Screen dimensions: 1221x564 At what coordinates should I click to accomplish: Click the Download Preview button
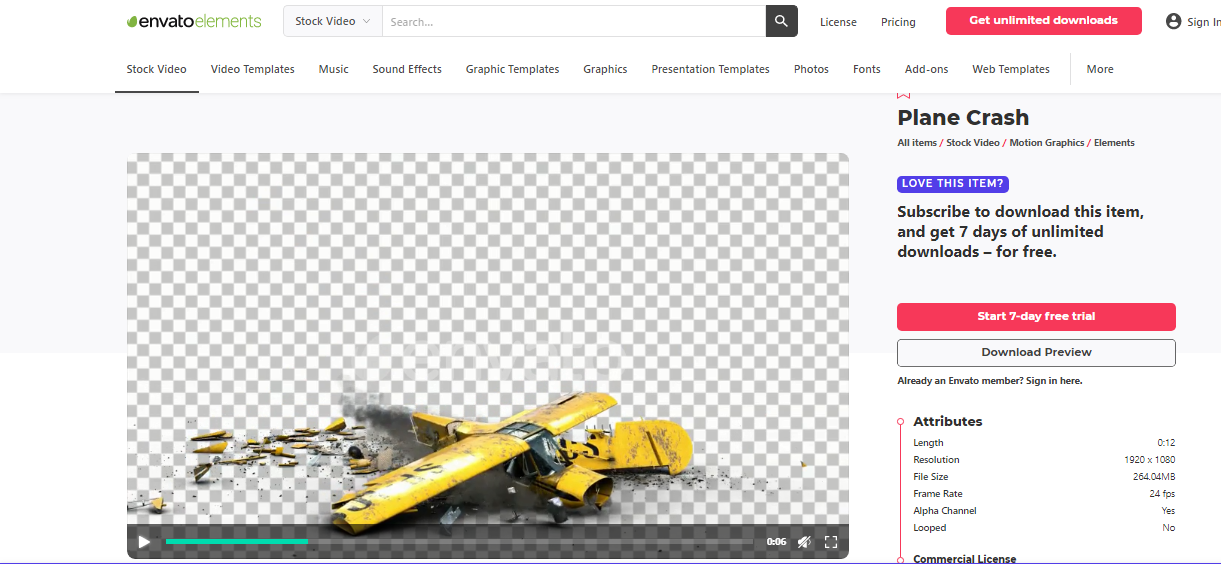tap(1036, 353)
